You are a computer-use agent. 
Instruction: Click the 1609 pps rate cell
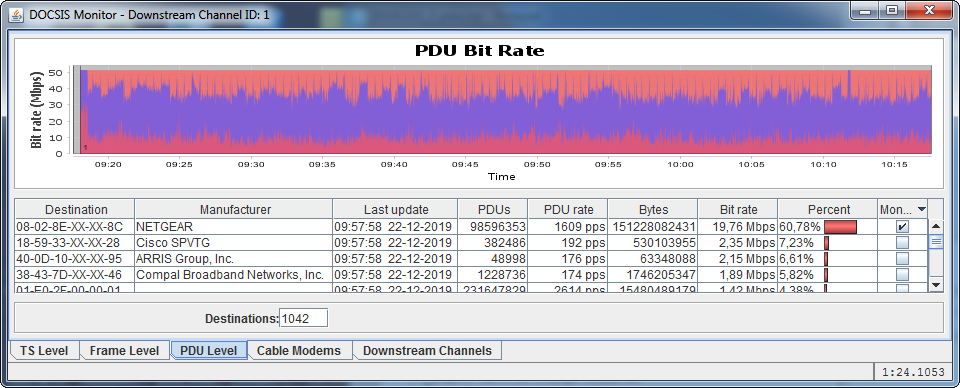(568, 227)
